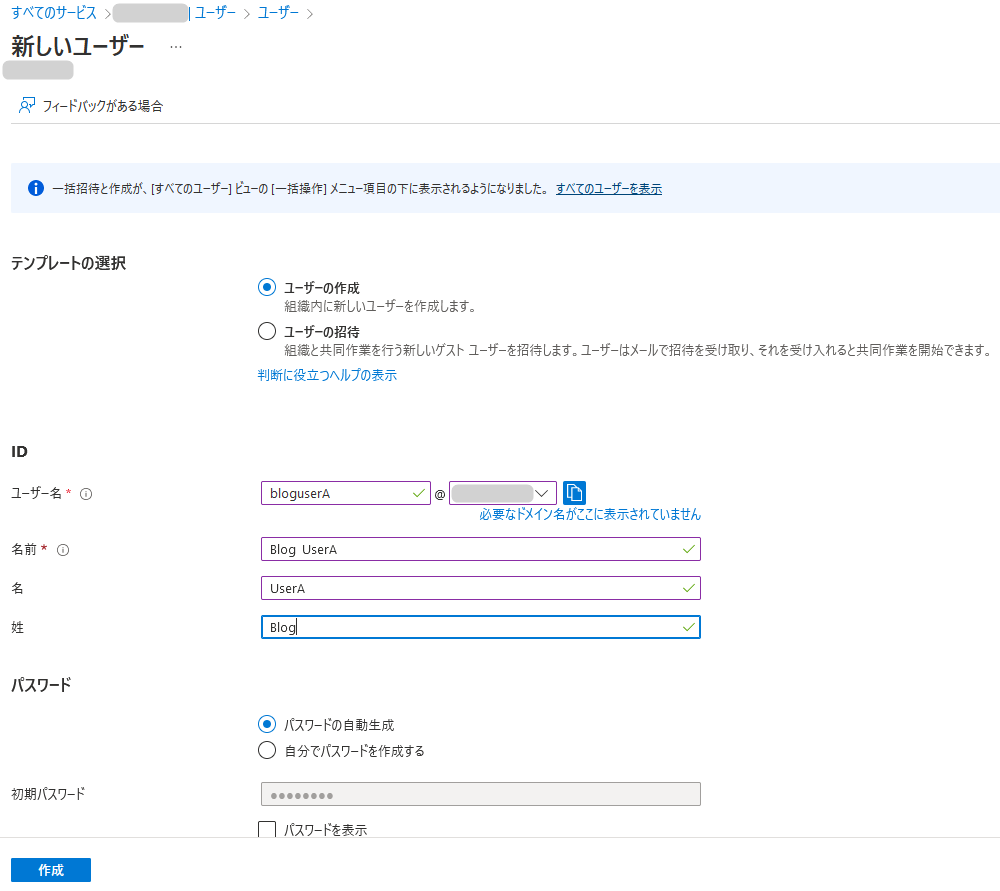Image resolution: width=1000 pixels, height=891 pixels.
Task: Go to すべてのサービス breadcrumb
Action: coord(54,13)
